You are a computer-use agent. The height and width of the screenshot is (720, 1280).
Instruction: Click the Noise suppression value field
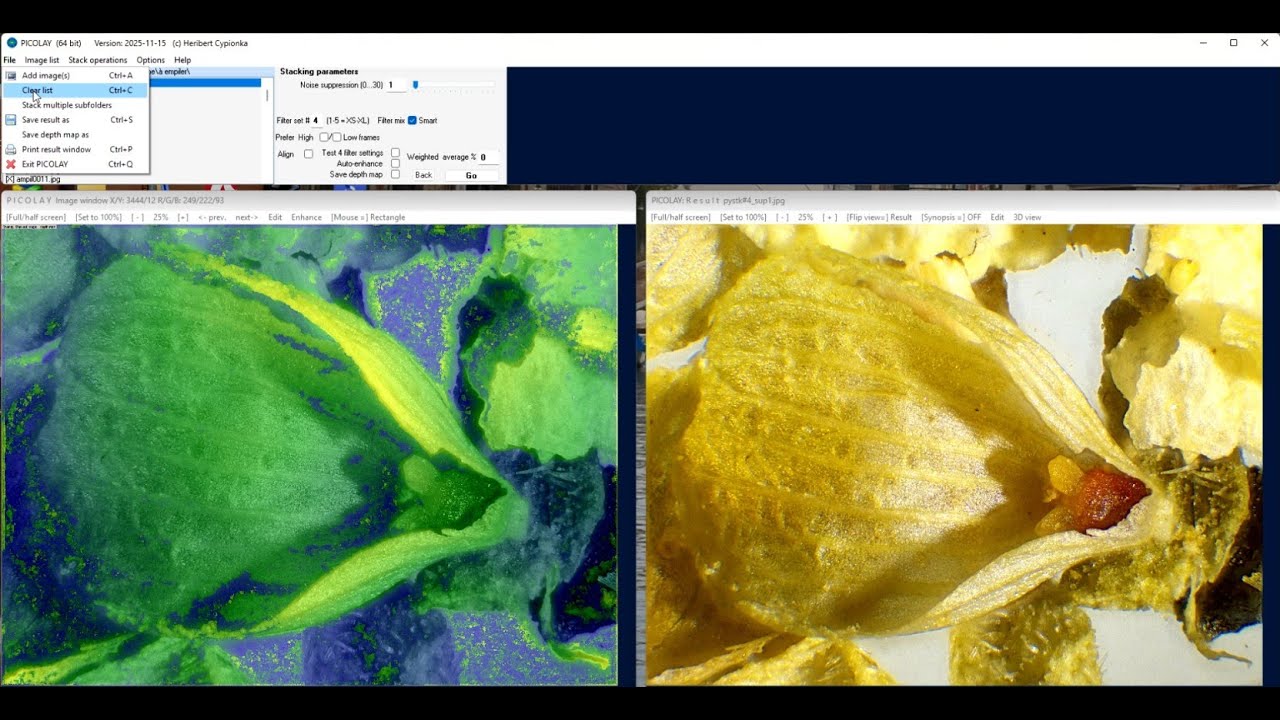tap(396, 85)
